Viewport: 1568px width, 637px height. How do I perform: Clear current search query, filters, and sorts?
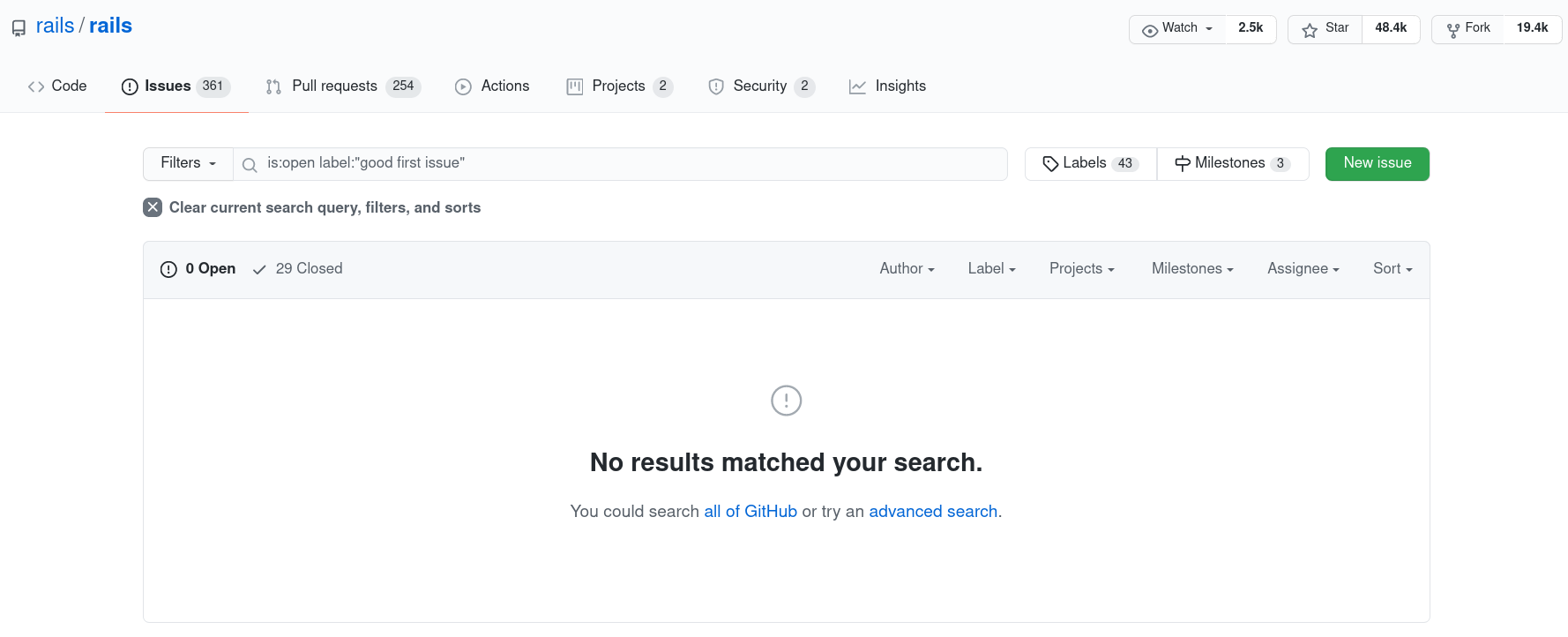[312, 207]
